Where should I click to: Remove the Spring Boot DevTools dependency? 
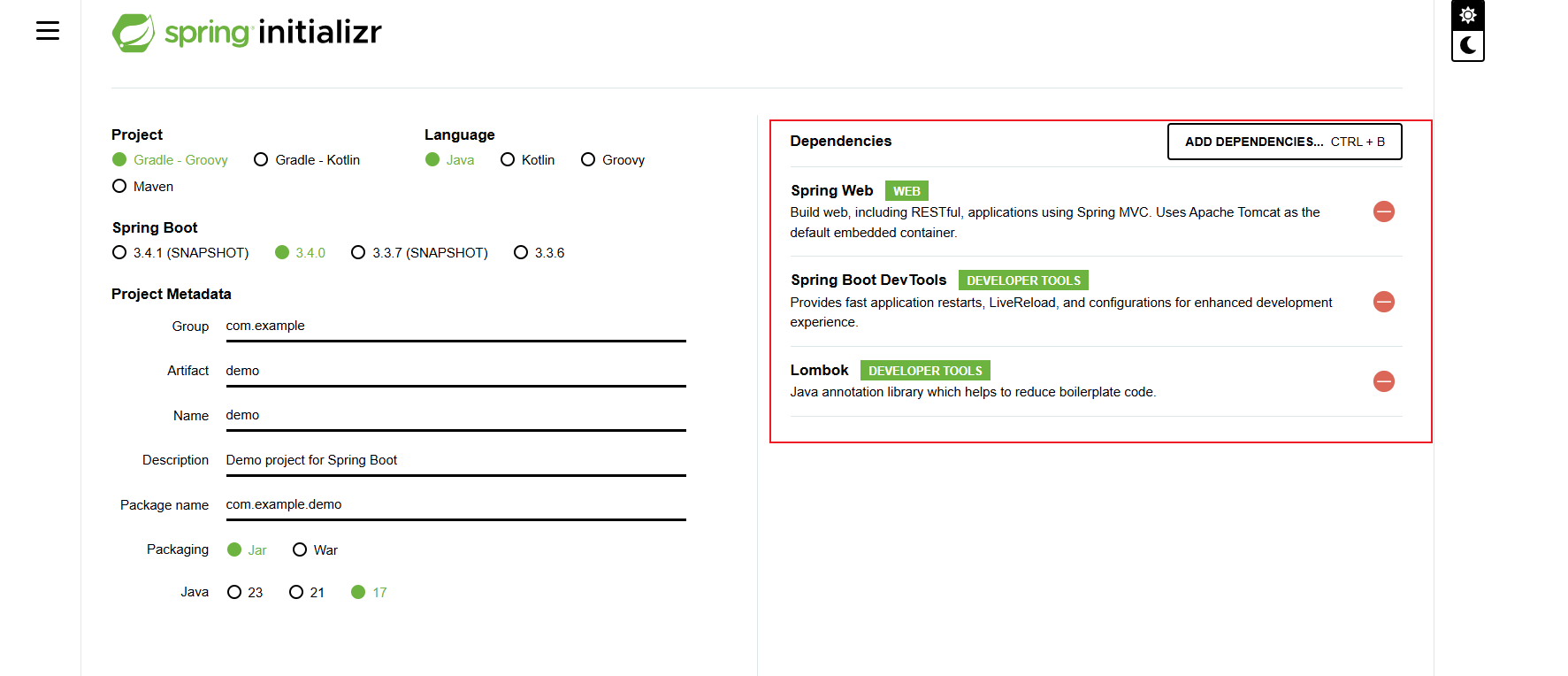[1384, 302]
